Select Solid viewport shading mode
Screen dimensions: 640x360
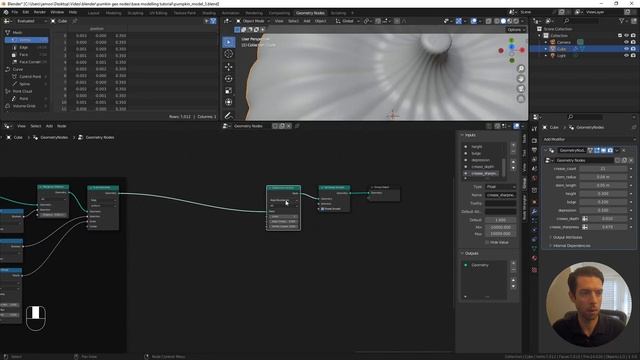[x=503, y=21]
